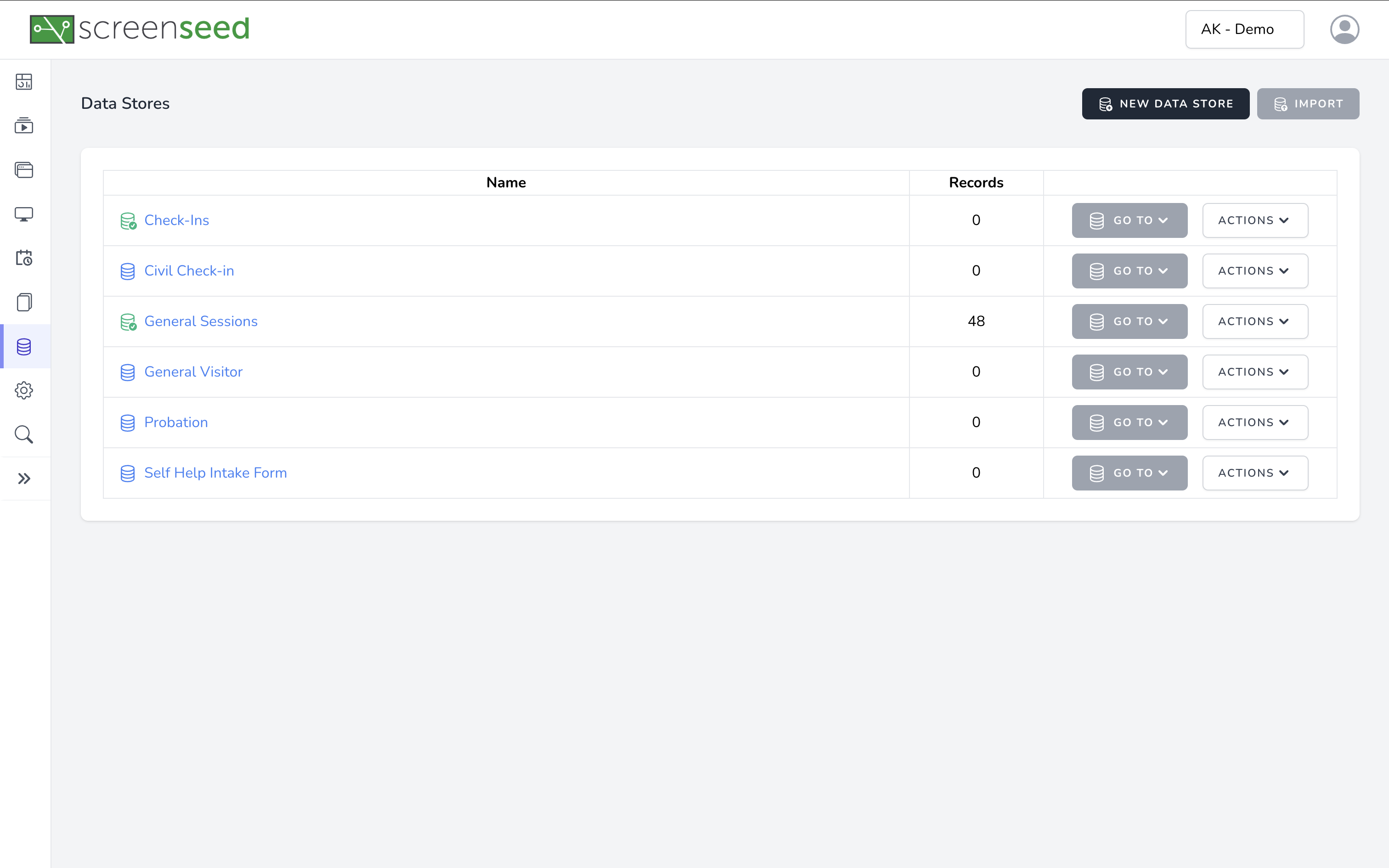Screen dimensions: 1389x868
Task: Open the playlists icon in sidebar
Action: (x=23, y=126)
